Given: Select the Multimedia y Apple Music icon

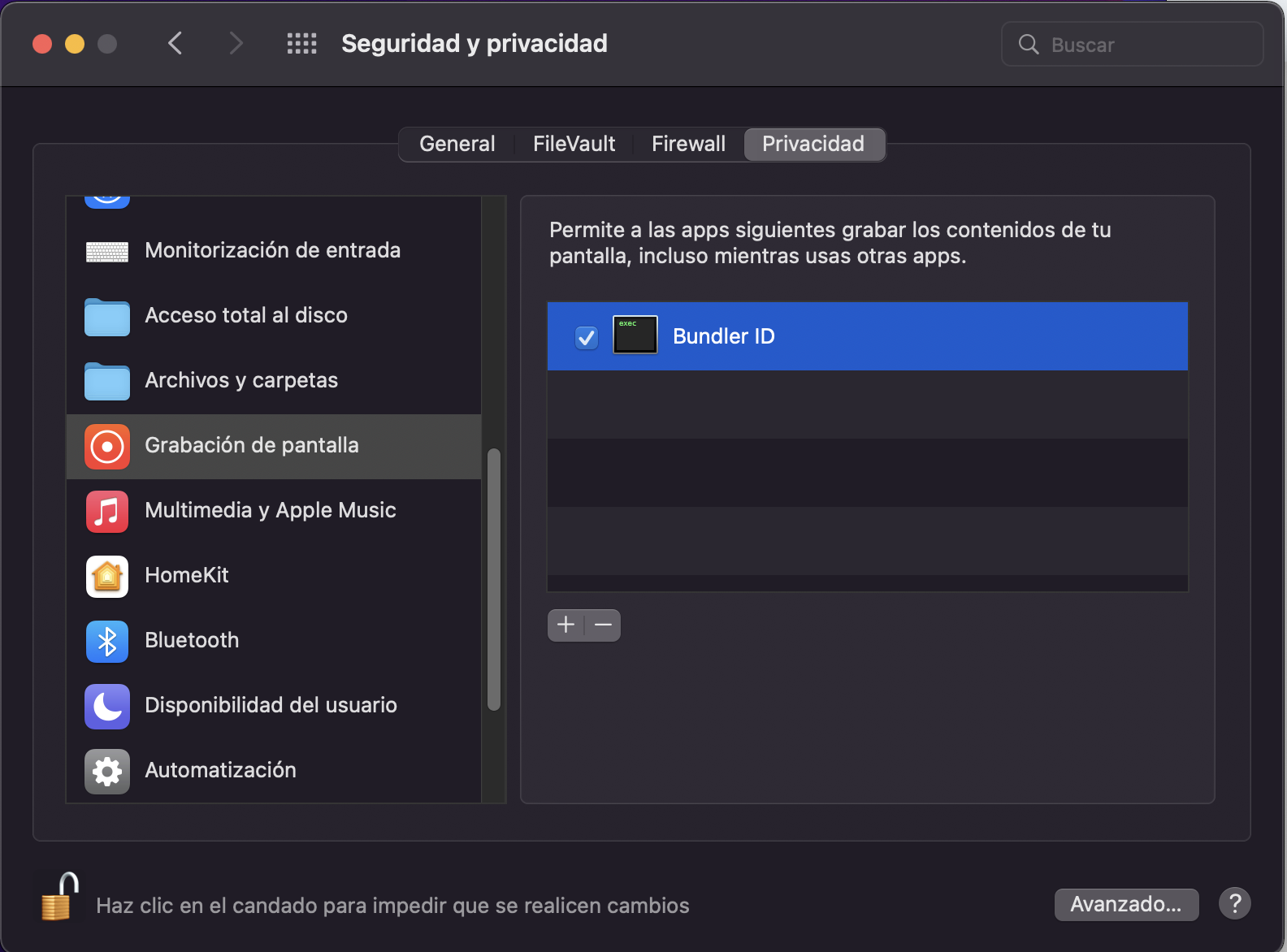Looking at the screenshot, I should [107, 511].
